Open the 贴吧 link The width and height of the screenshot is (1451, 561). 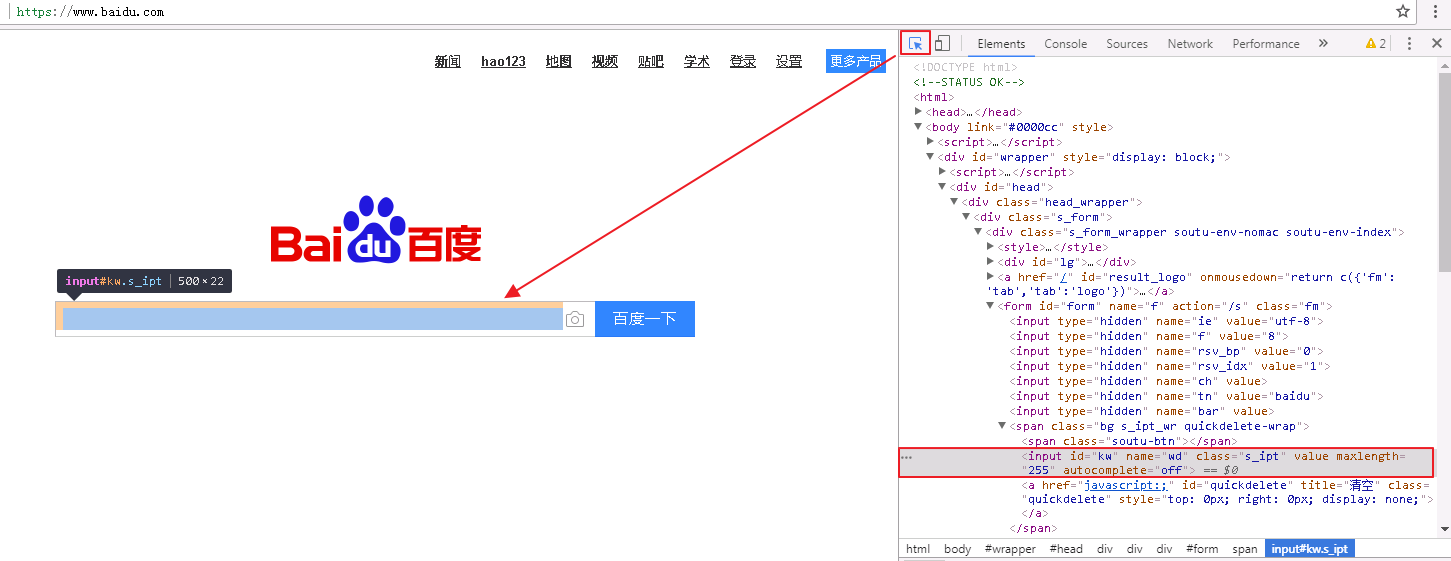click(651, 61)
